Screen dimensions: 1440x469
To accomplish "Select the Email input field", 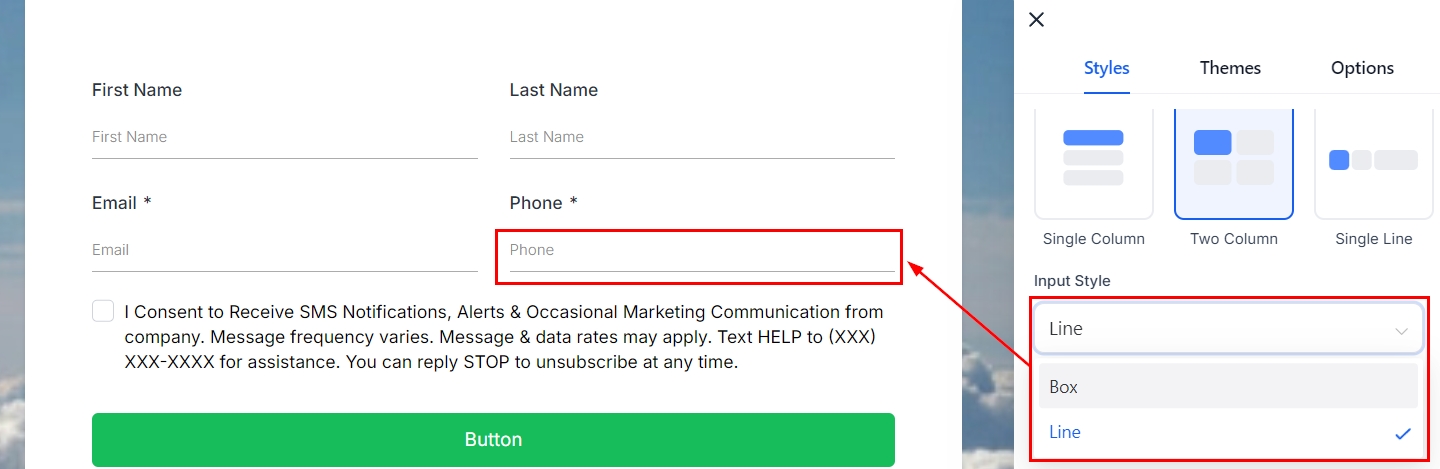I will (284, 250).
